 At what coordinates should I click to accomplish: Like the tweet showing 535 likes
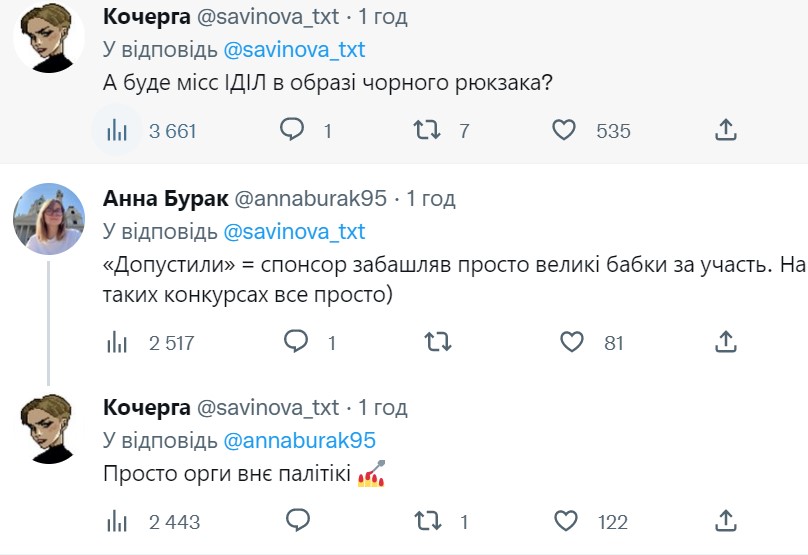point(564,130)
